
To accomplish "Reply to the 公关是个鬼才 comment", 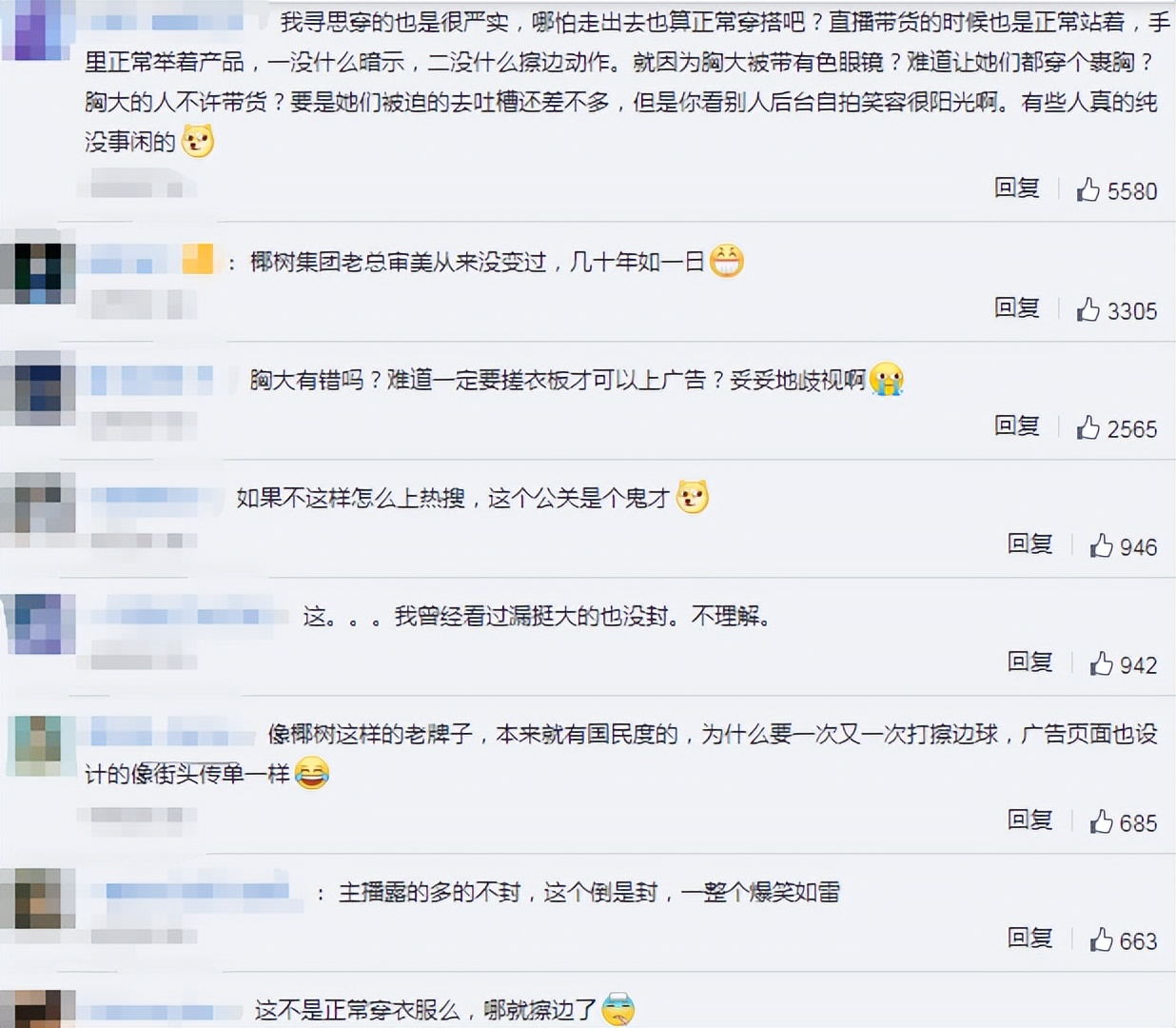I will pyautogui.click(x=1029, y=544).
